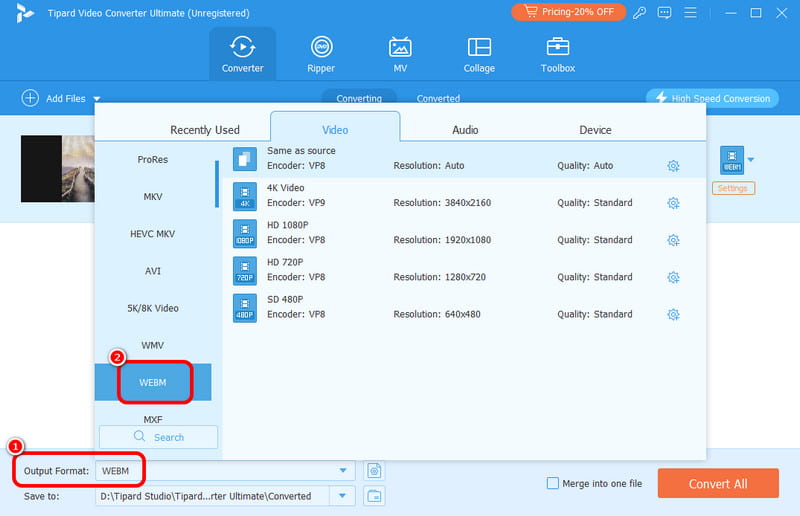This screenshot has width=800, height=516.
Task: Click the video thumbnail preview
Action: coord(58,169)
